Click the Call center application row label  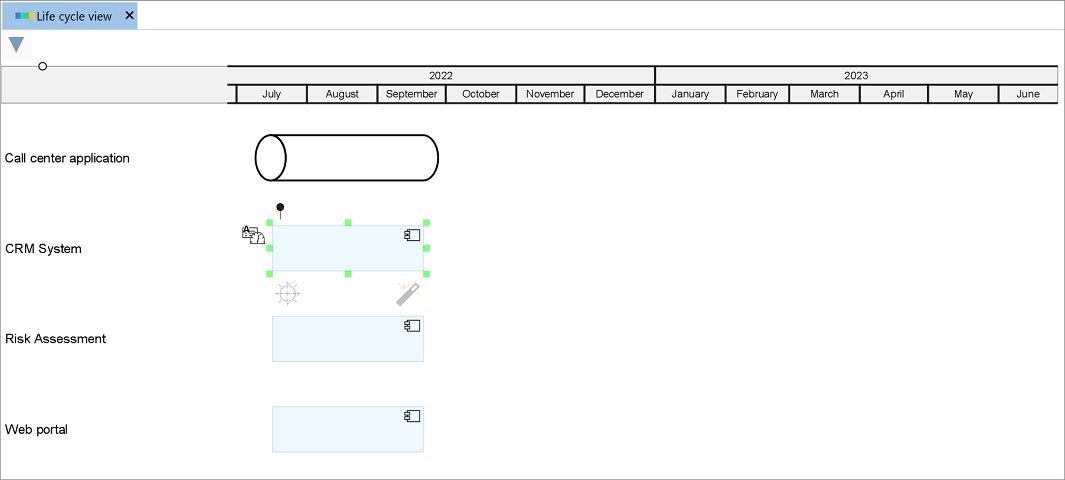coord(67,158)
